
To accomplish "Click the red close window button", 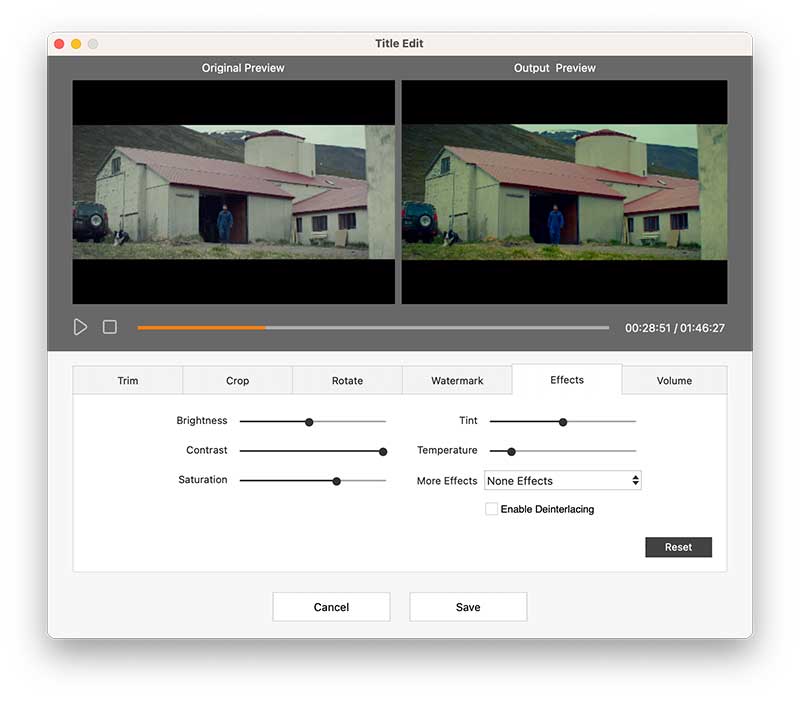I will coord(59,44).
